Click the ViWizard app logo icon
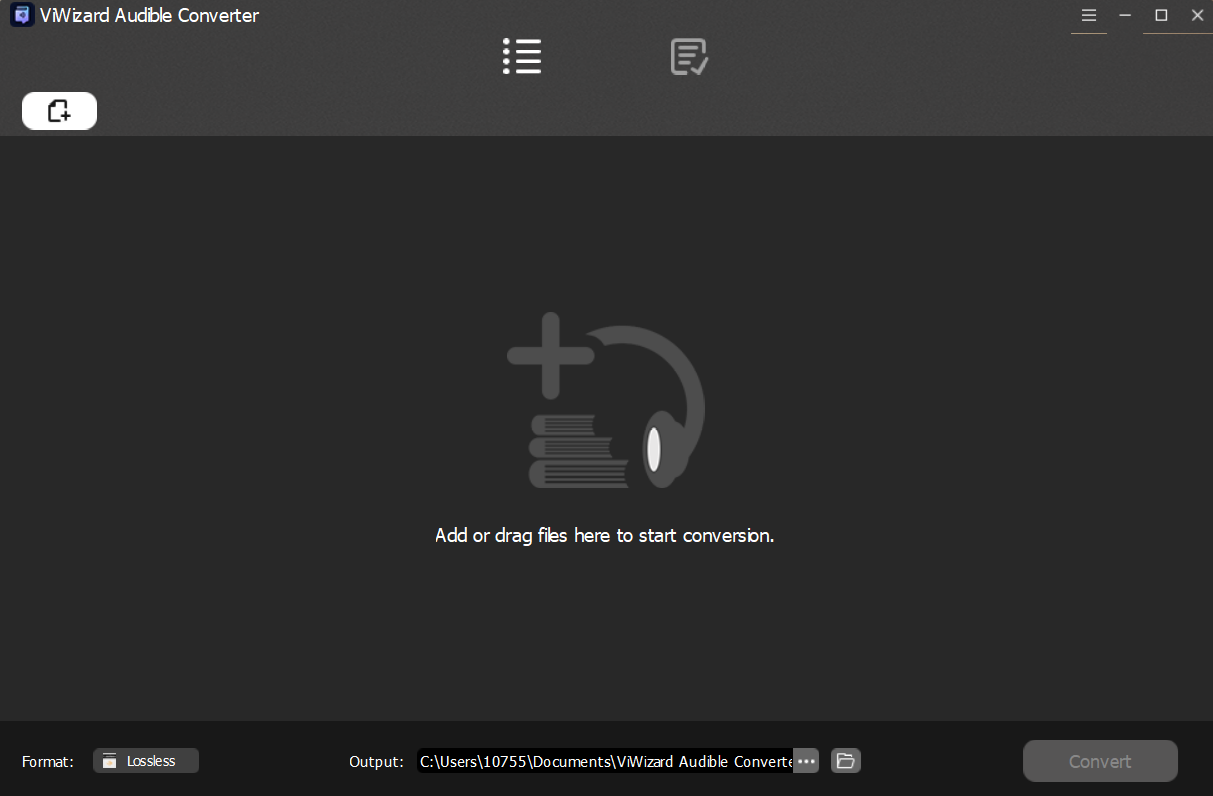The height and width of the screenshot is (796, 1213). click(x=21, y=15)
